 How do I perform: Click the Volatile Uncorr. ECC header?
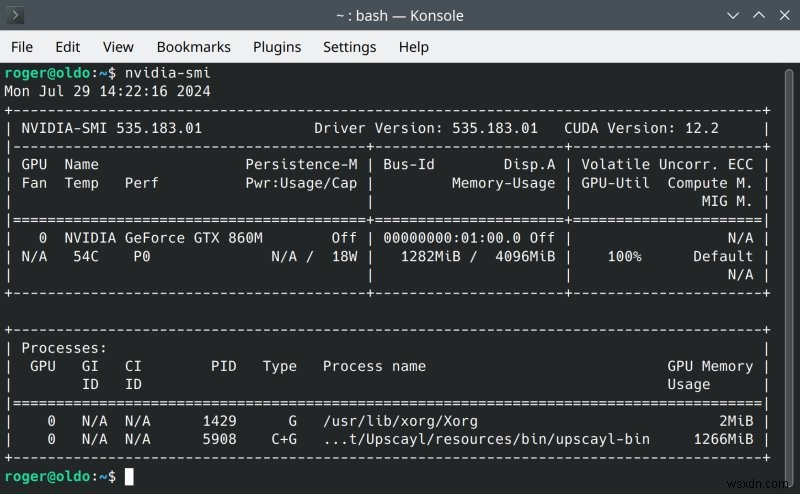pos(667,164)
